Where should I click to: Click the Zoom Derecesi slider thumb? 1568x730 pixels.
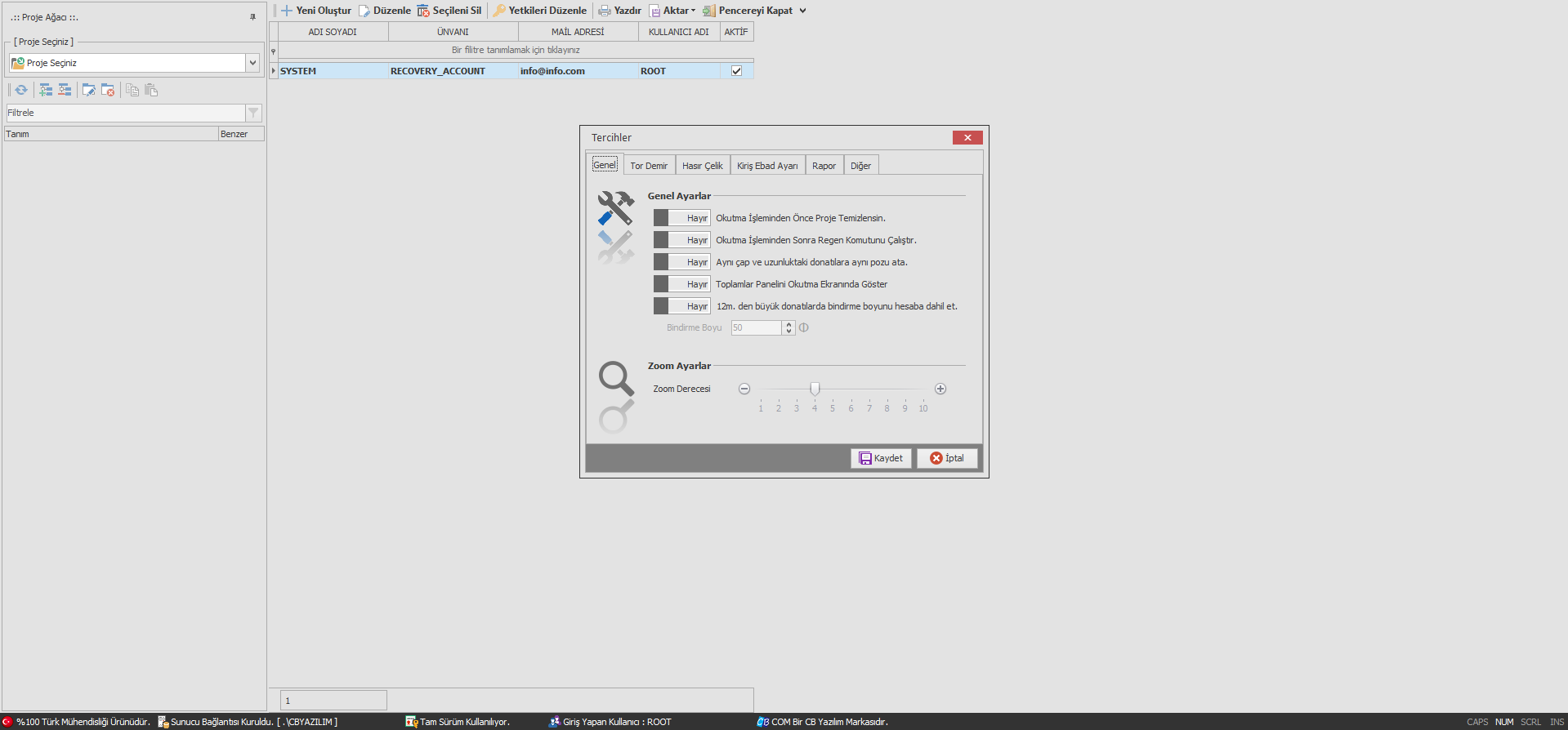click(x=815, y=389)
